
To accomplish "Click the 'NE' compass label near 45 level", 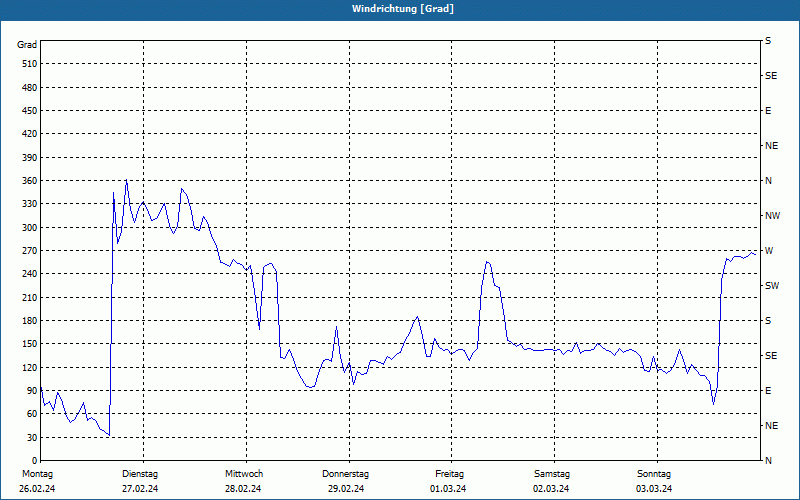I will tap(772, 426).
